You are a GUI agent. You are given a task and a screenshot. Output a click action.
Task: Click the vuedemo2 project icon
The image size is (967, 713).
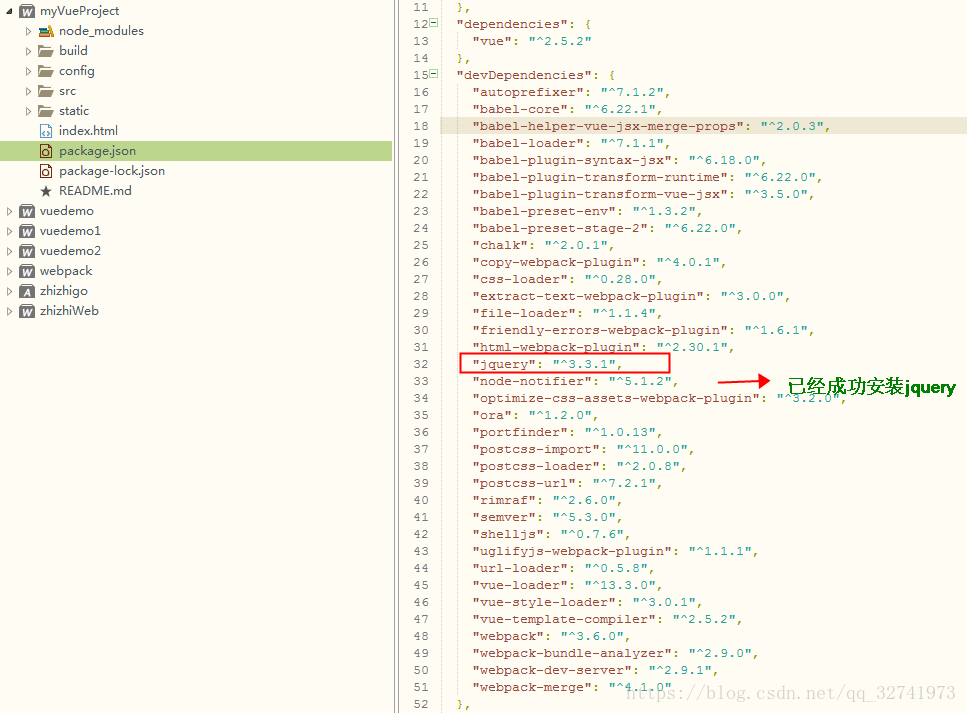click(27, 251)
